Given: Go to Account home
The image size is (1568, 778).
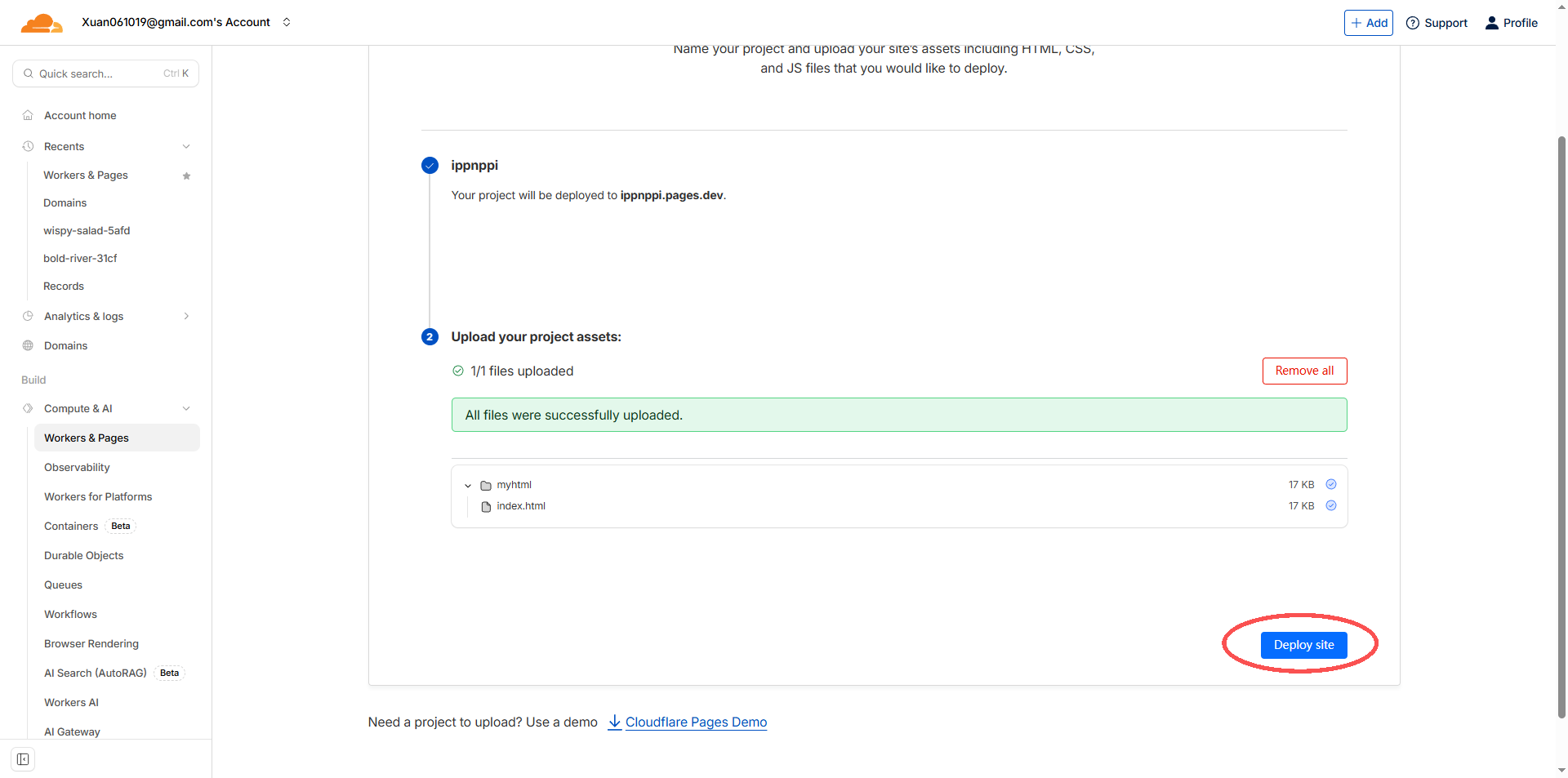Looking at the screenshot, I should (80, 115).
